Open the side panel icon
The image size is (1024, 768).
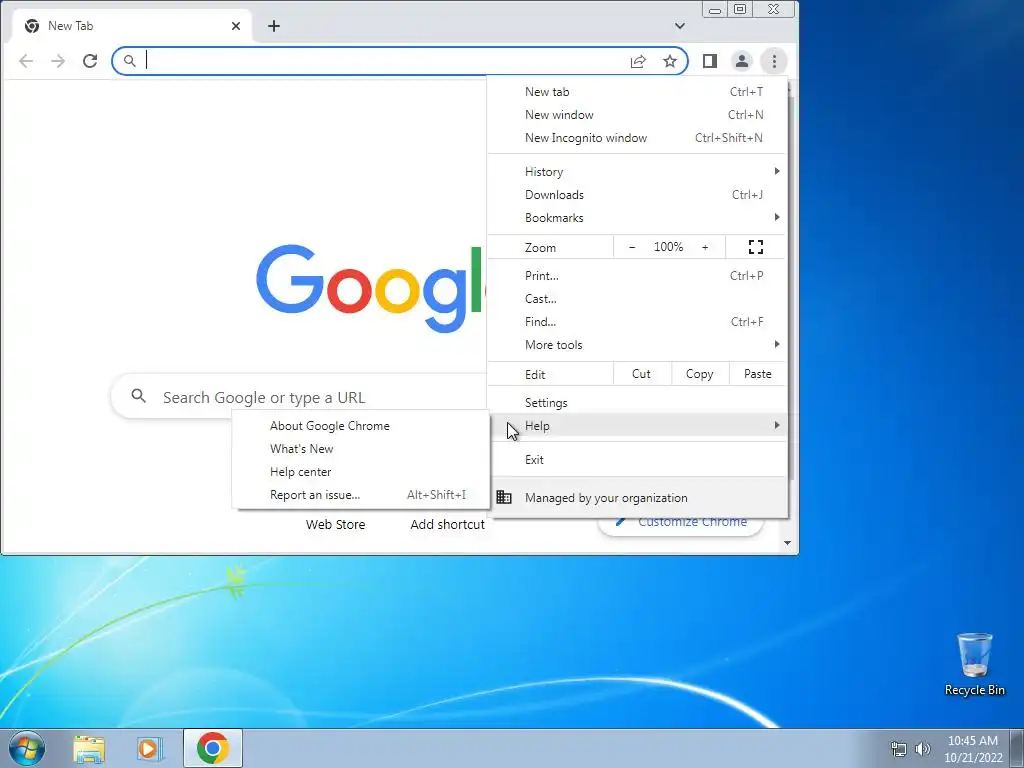(710, 61)
